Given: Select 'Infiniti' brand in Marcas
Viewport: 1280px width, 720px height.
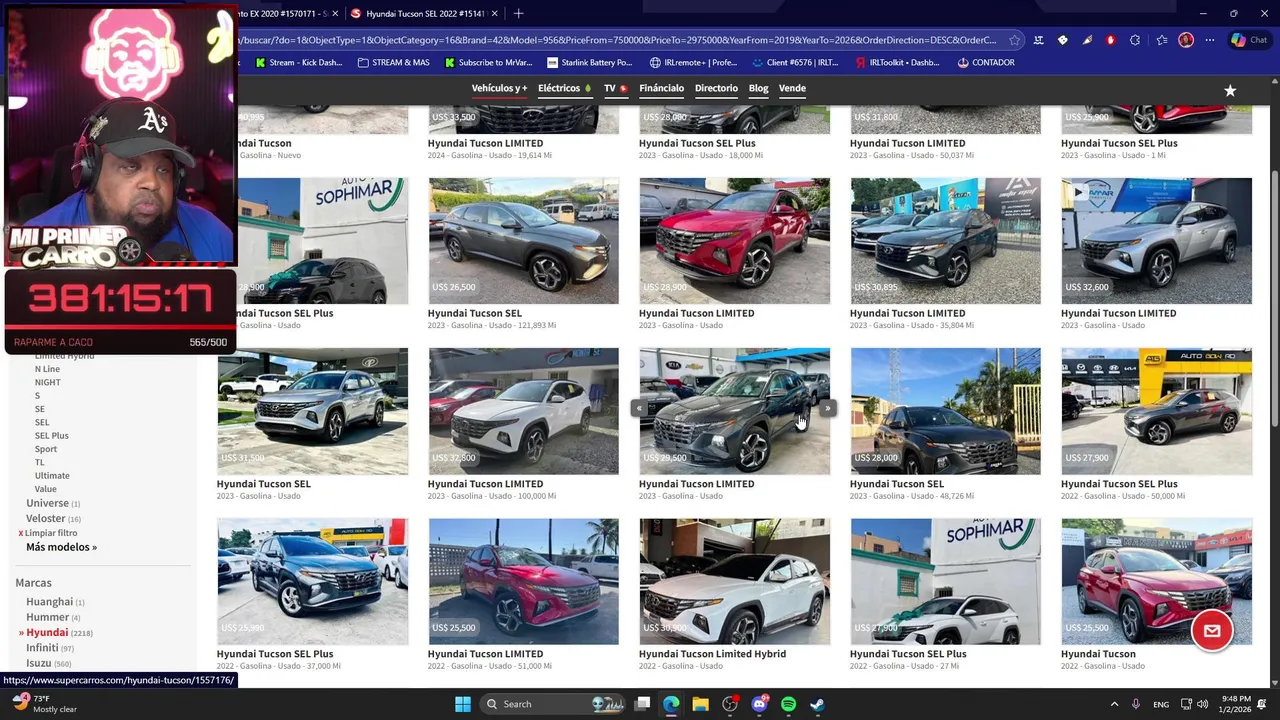Looking at the screenshot, I should [42, 648].
